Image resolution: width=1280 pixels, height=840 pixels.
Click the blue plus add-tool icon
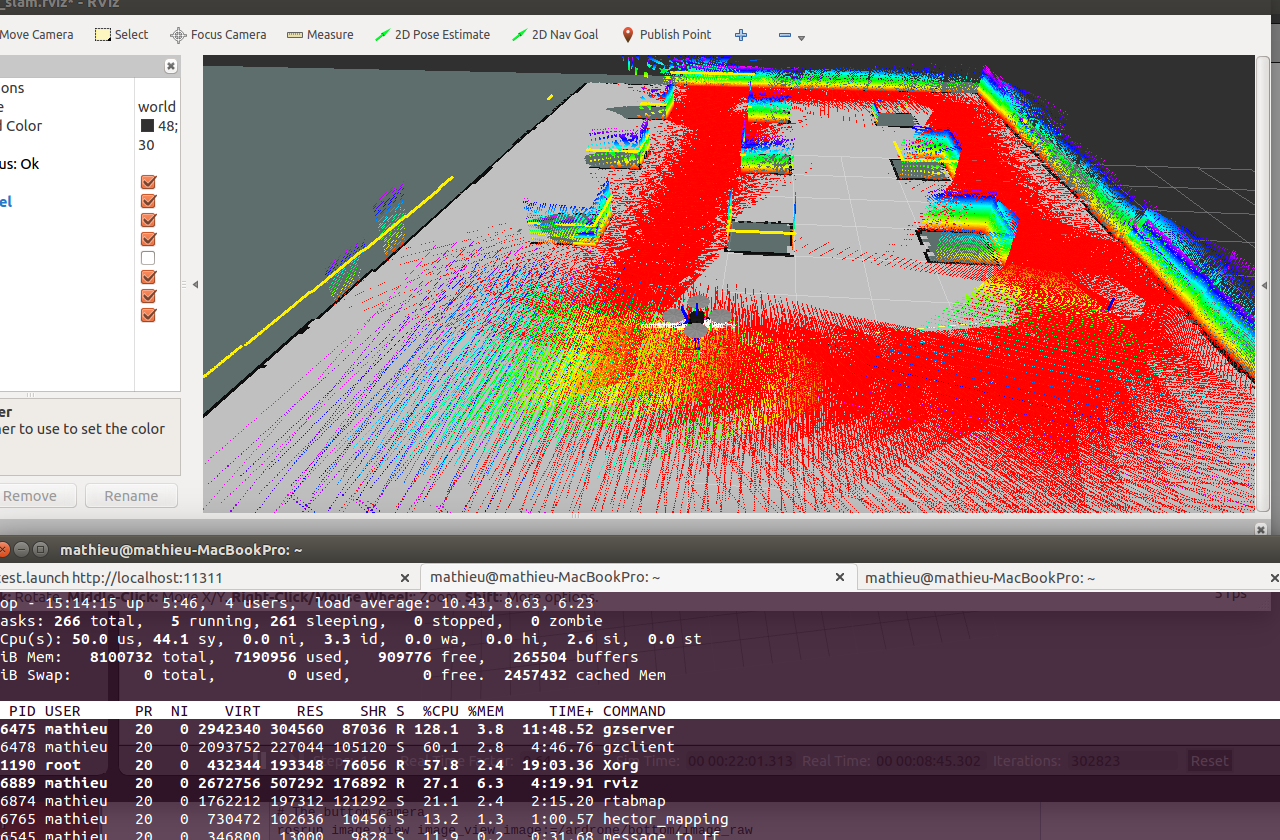pyautogui.click(x=741, y=35)
